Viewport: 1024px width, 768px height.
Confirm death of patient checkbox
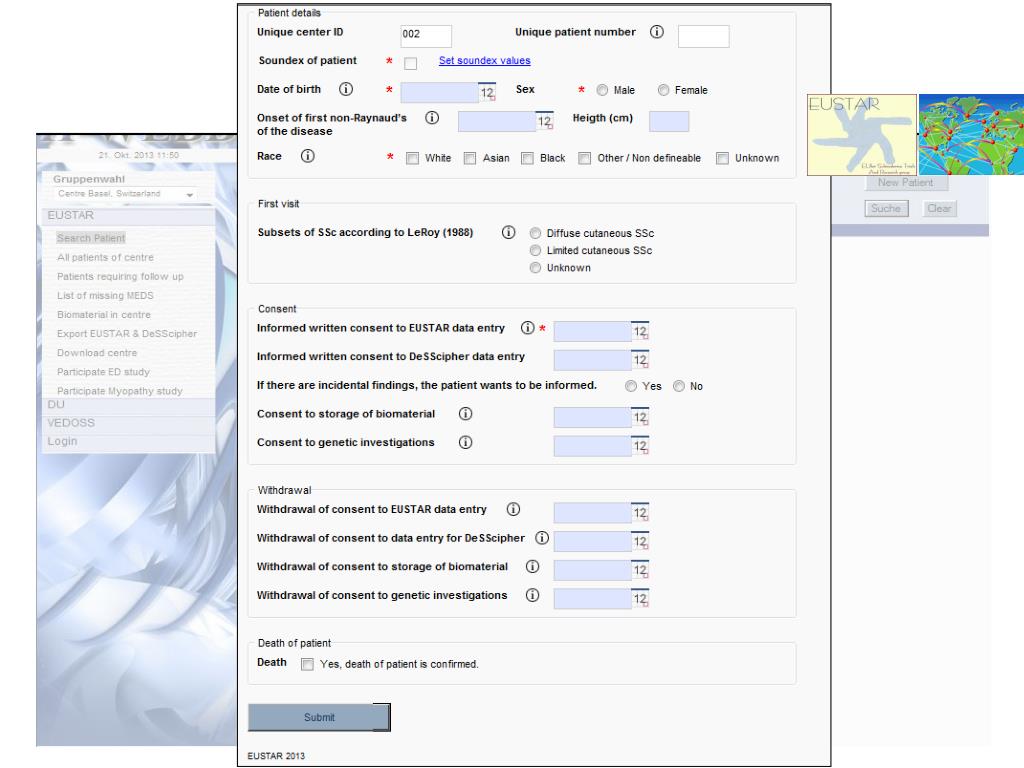pyautogui.click(x=307, y=664)
